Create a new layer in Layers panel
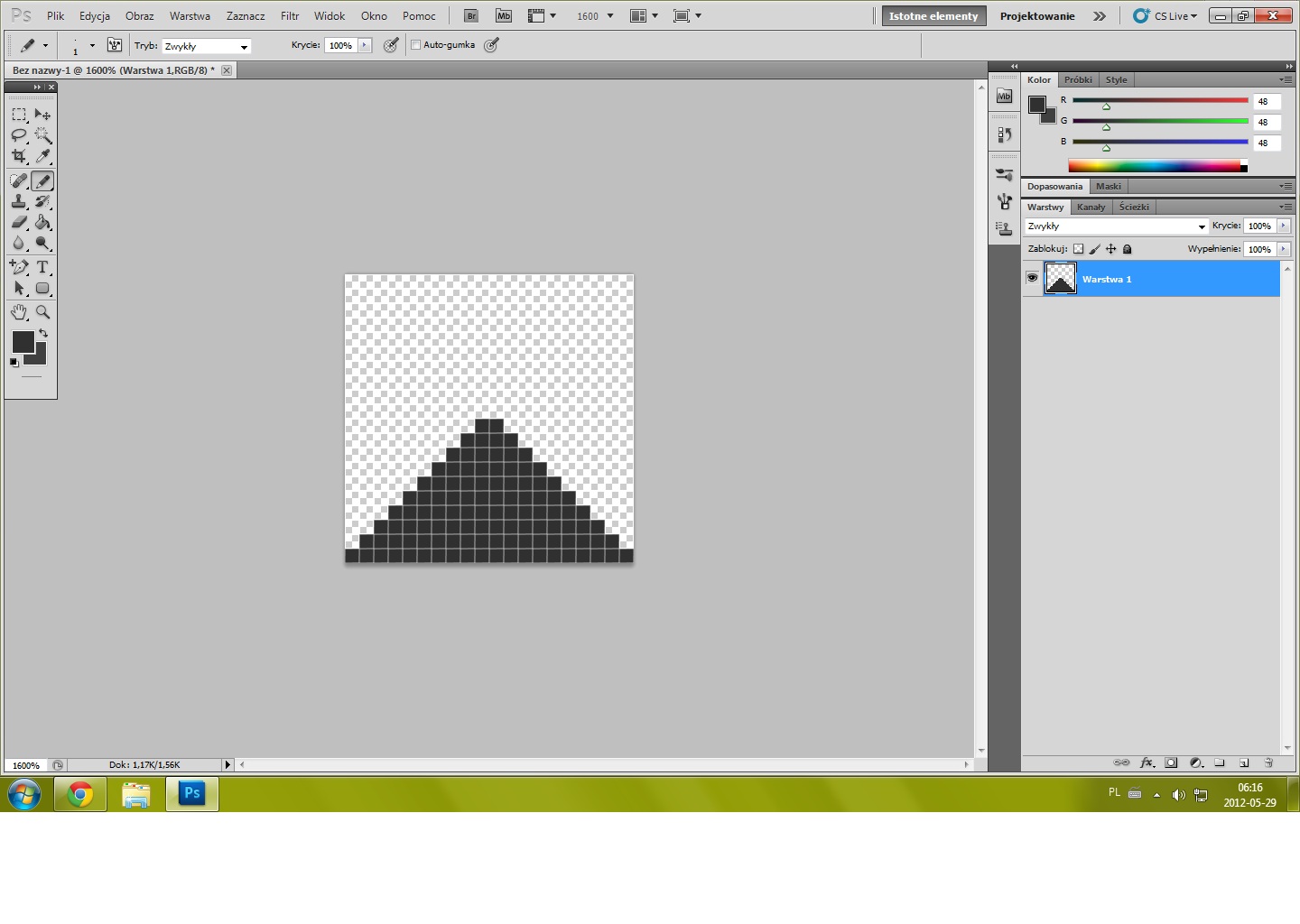 tap(1244, 762)
